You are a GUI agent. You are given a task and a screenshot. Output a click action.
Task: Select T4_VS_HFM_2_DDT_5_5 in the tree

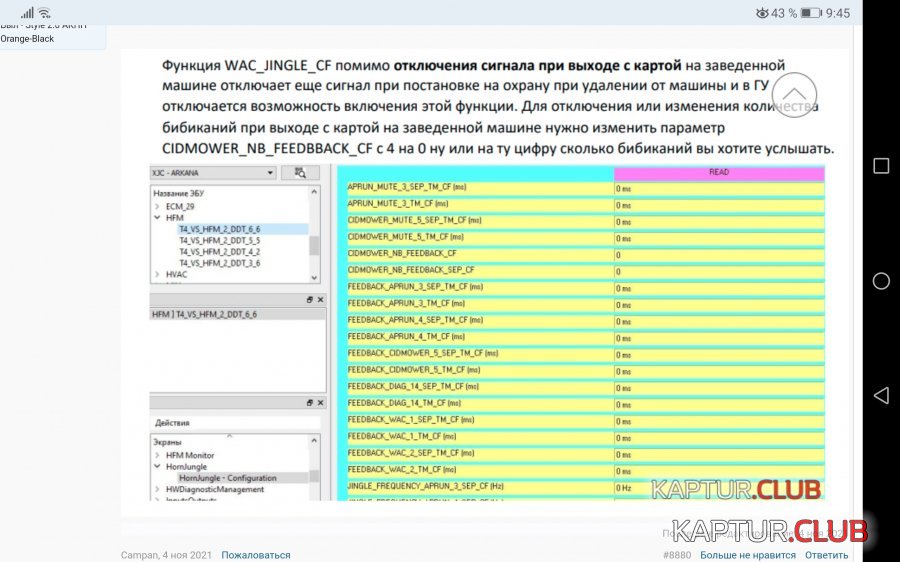click(x=219, y=240)
